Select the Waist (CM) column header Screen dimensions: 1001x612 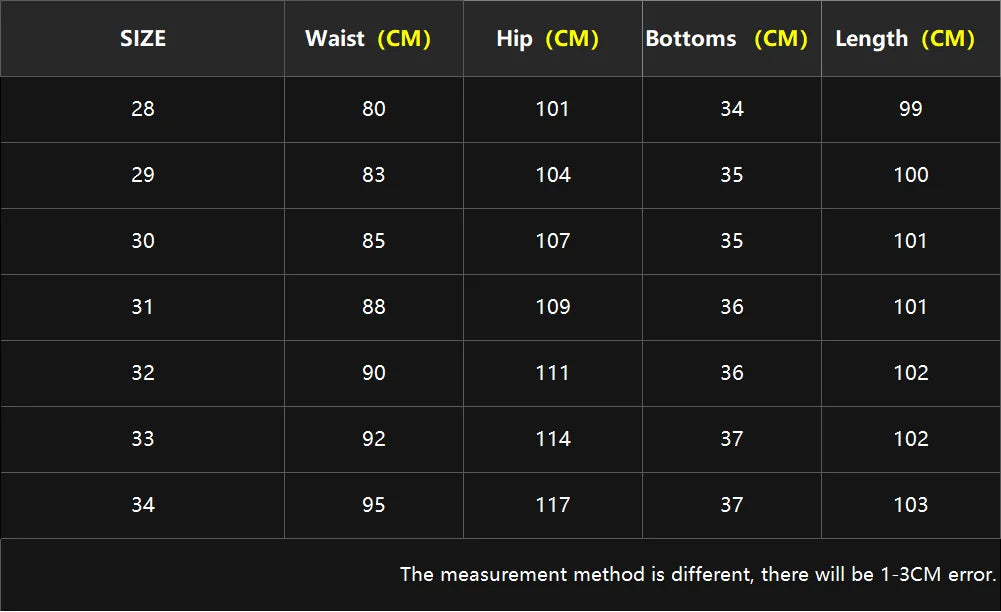[368, 39]
